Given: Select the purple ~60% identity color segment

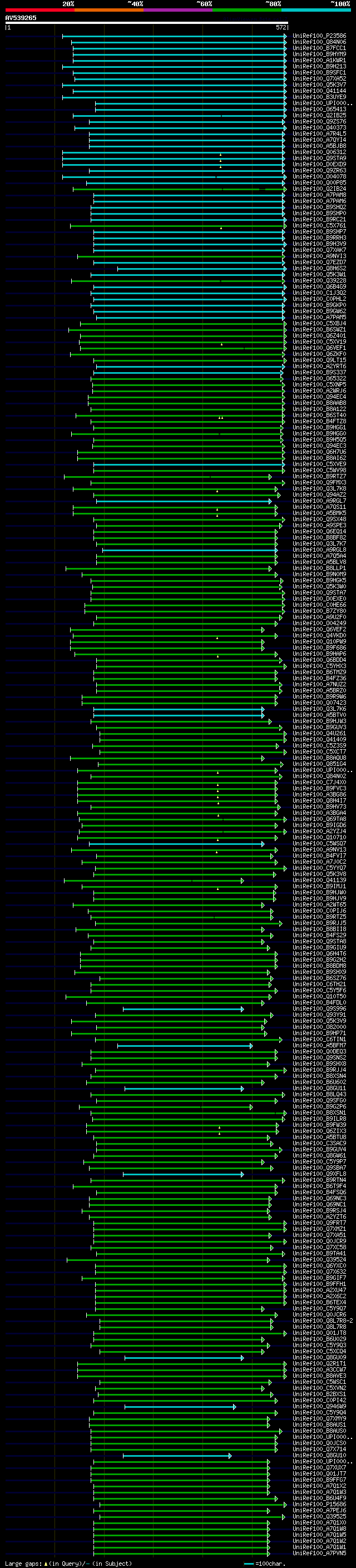Looking at the screenshot, I should tap(177, 10).
